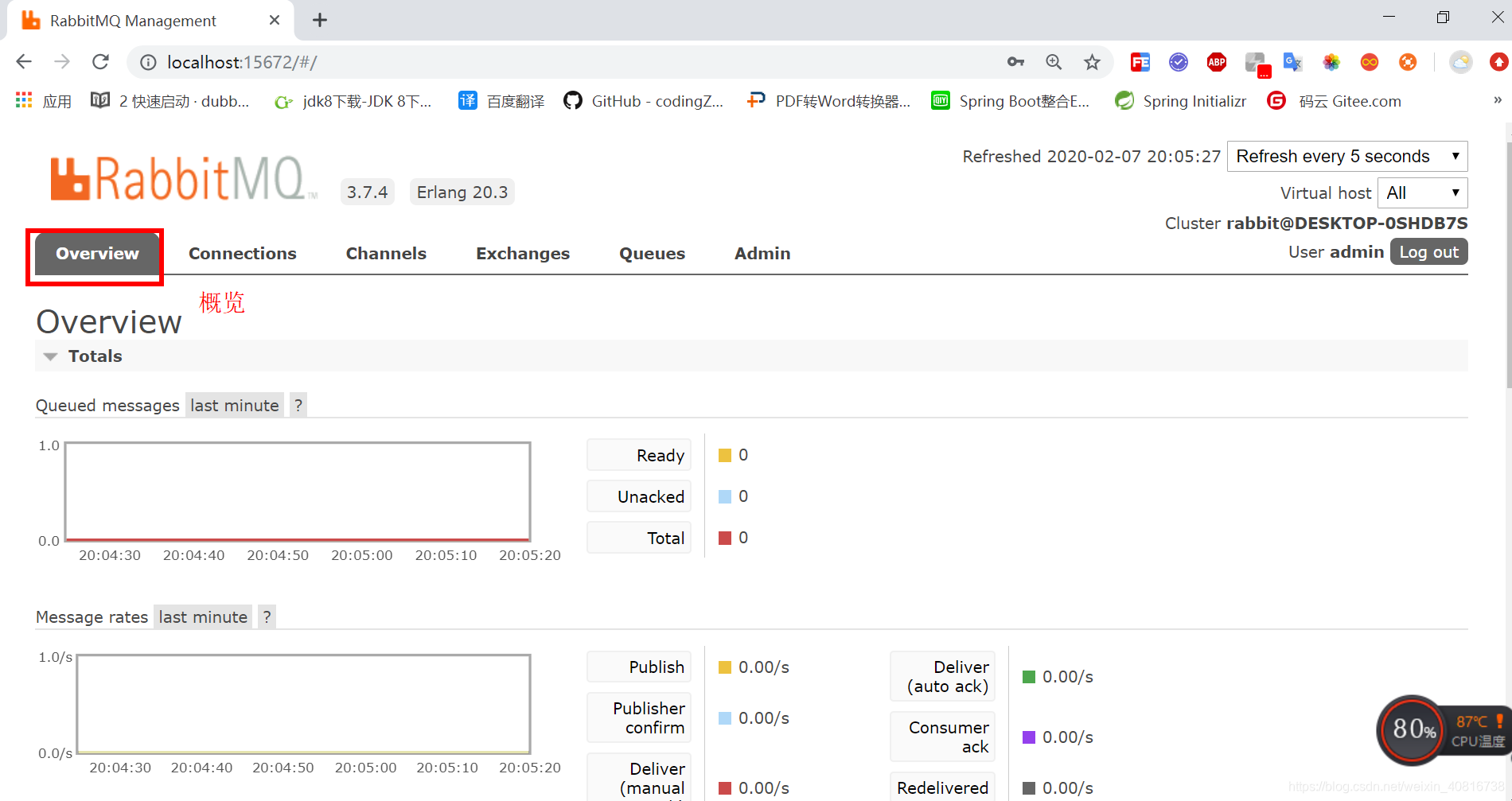The width and height of the screenshot is (1512, 801).
Task: Open the purple checkmark extension icon
Action: (x=1179, y=62)
